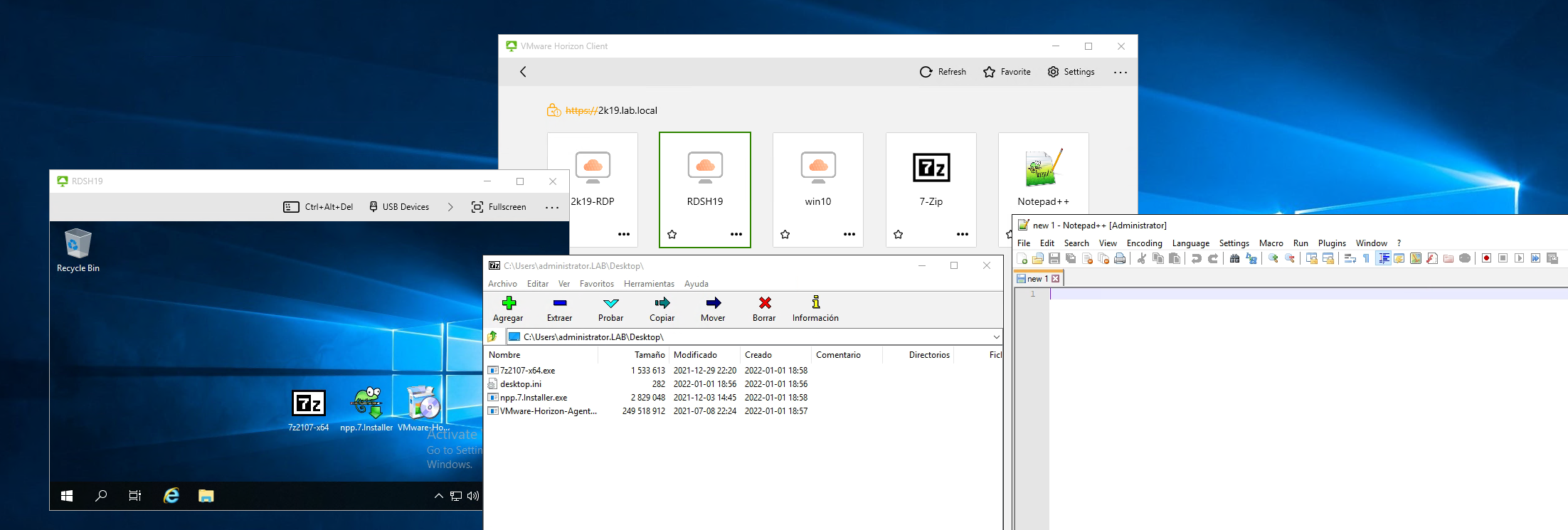Open the win10 tile three-dot menu

849,234
